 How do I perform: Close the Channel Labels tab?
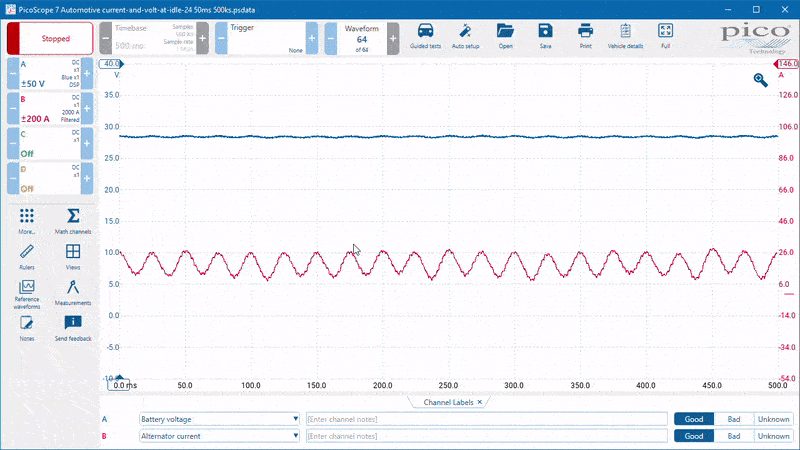point(480,402)
